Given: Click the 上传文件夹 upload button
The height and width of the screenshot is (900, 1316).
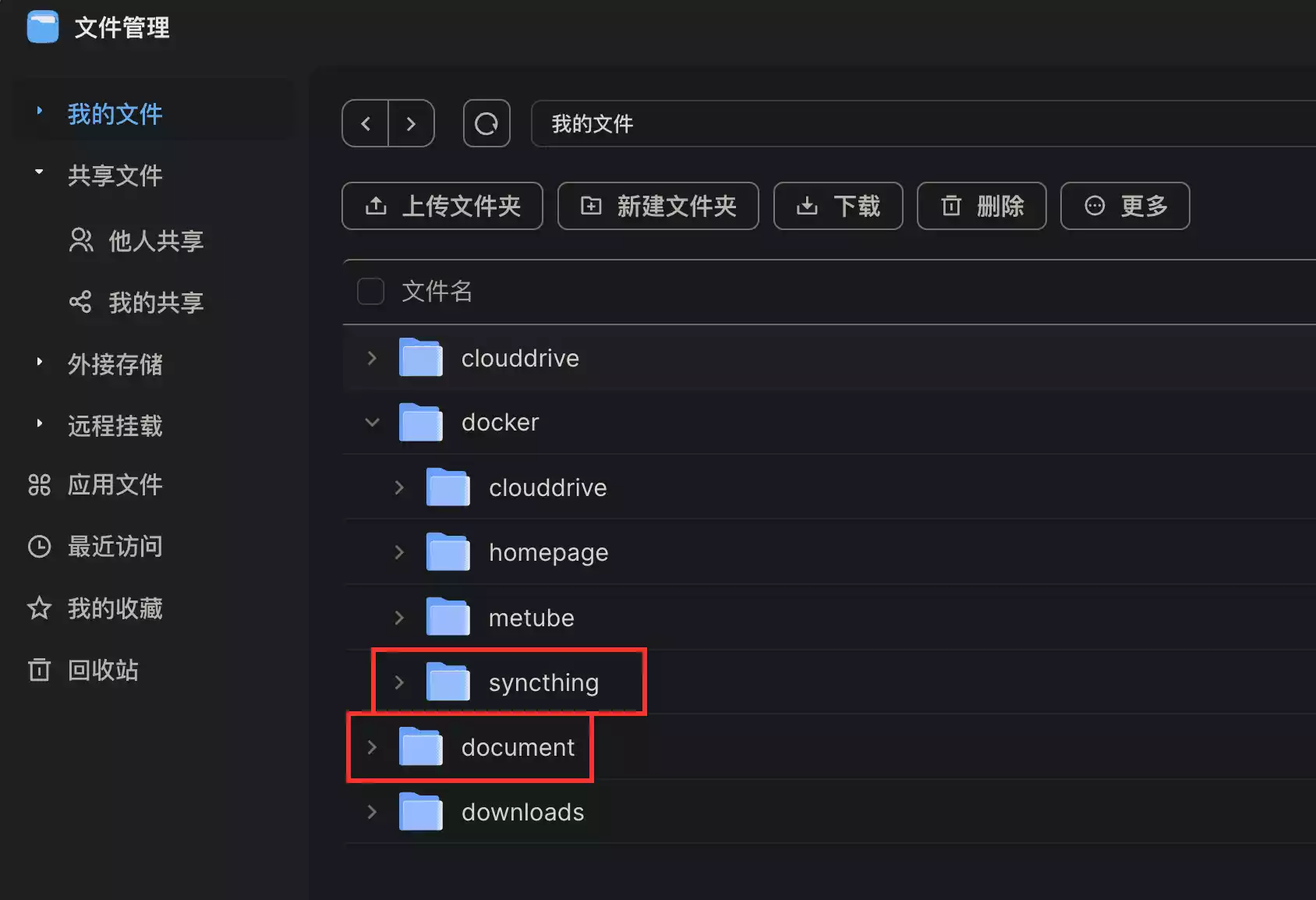Looking at the screenshot, I should pos(442,206).
